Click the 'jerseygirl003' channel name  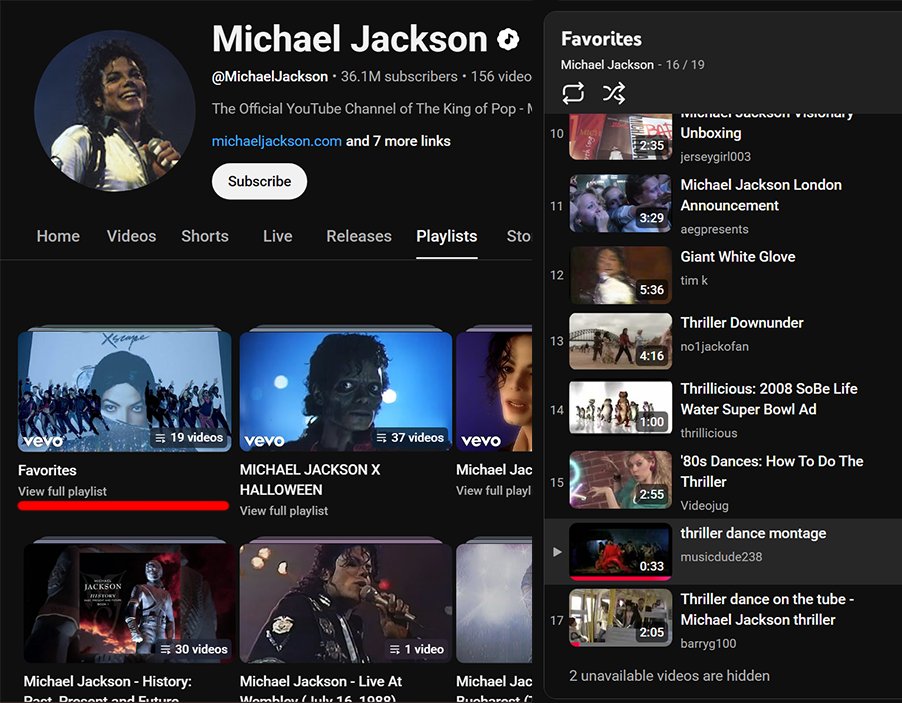(716, 156)
